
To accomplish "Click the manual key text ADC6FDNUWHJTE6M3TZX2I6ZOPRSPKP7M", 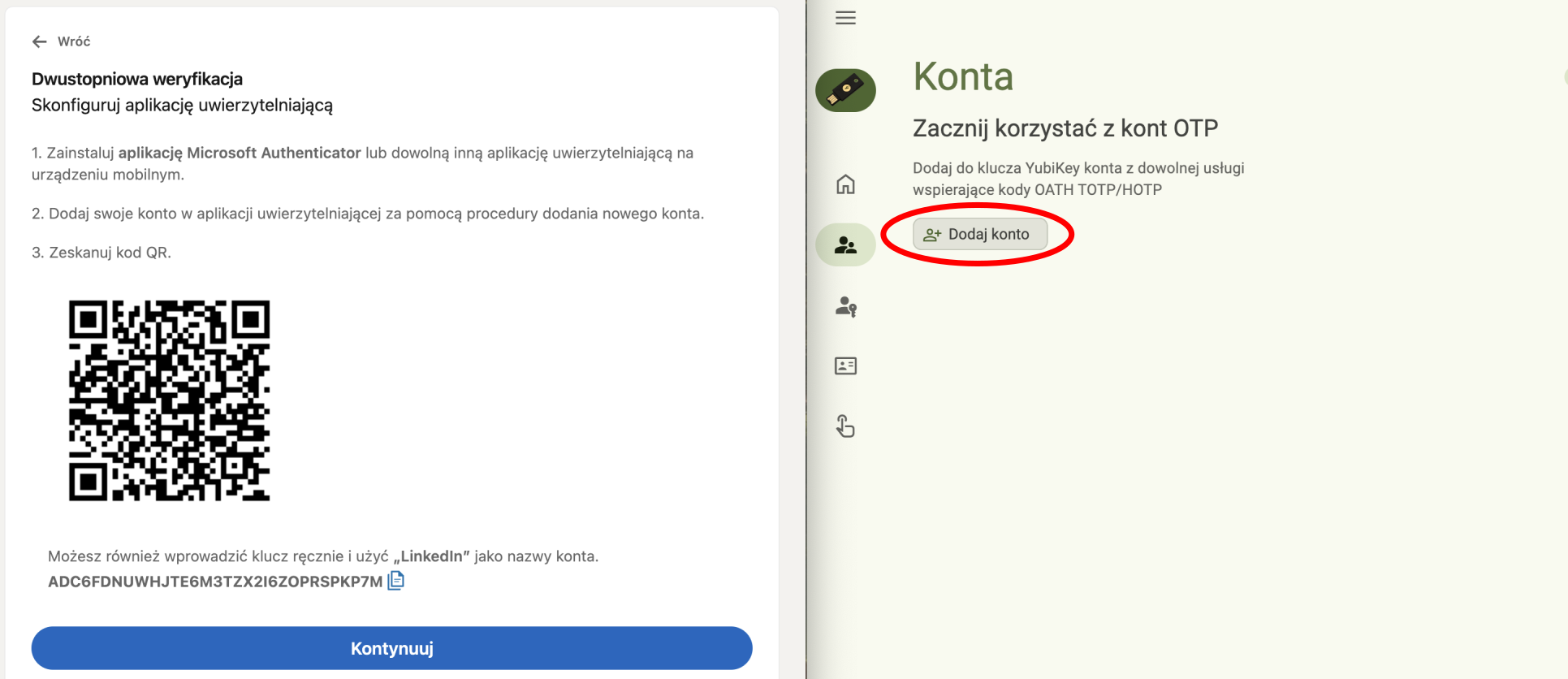I will tap(214, 582).
